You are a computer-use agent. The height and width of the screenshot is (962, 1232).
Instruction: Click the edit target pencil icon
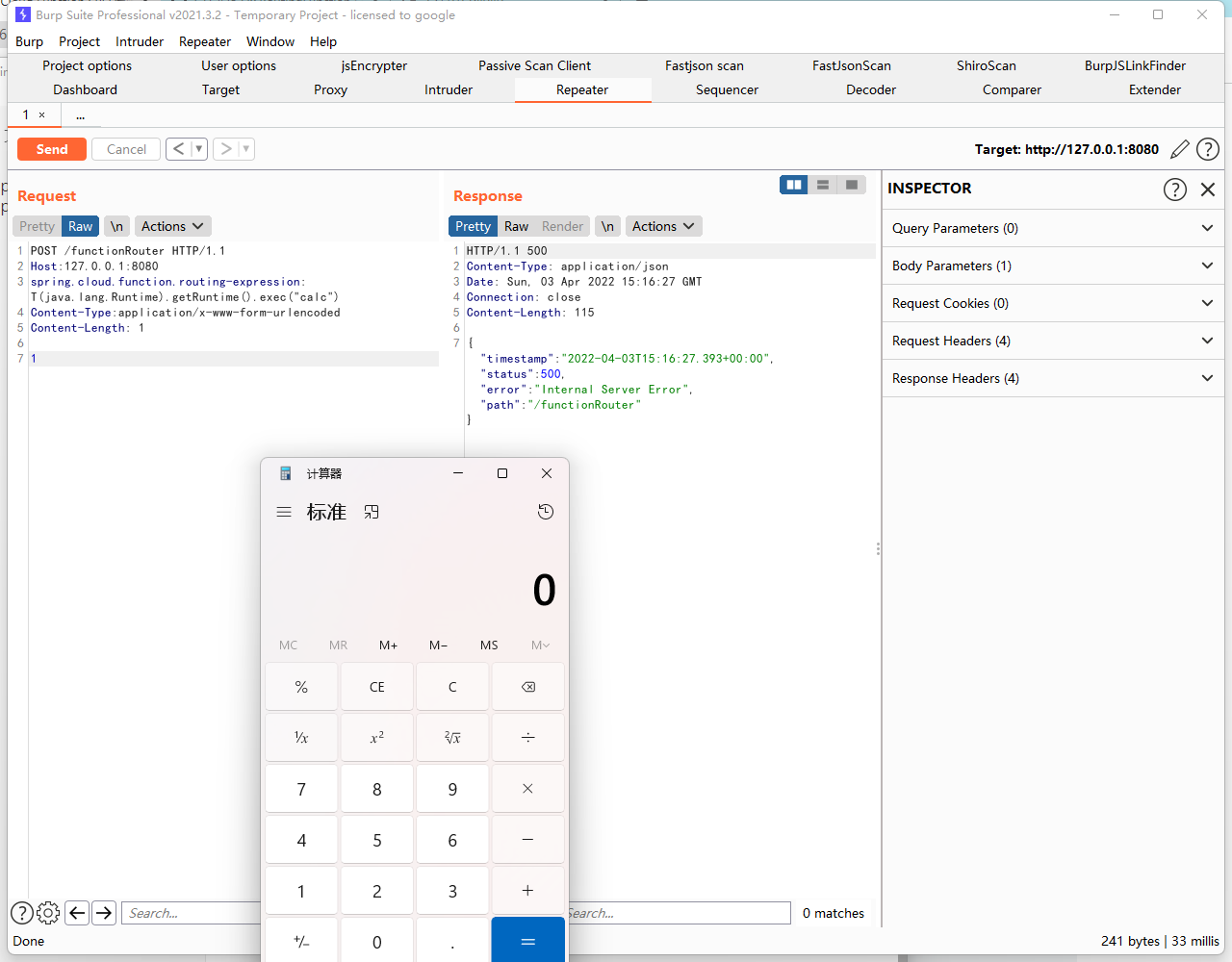tap(1179, 149)
